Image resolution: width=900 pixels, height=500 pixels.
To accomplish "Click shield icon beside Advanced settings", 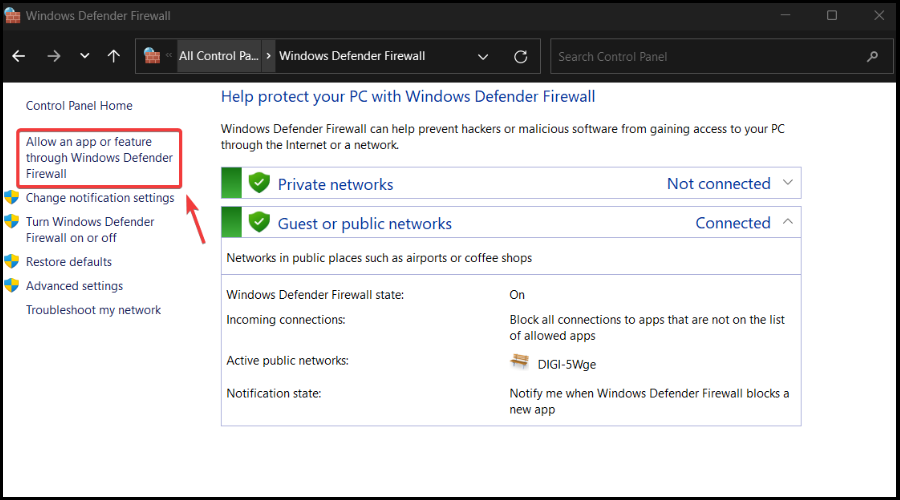I will (x=11, y=286).
